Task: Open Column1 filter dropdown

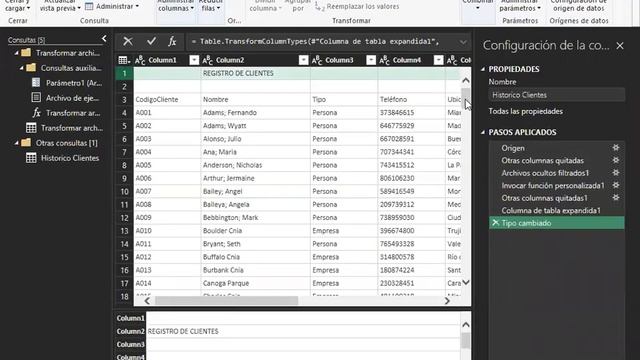Action: pos(194,60)
